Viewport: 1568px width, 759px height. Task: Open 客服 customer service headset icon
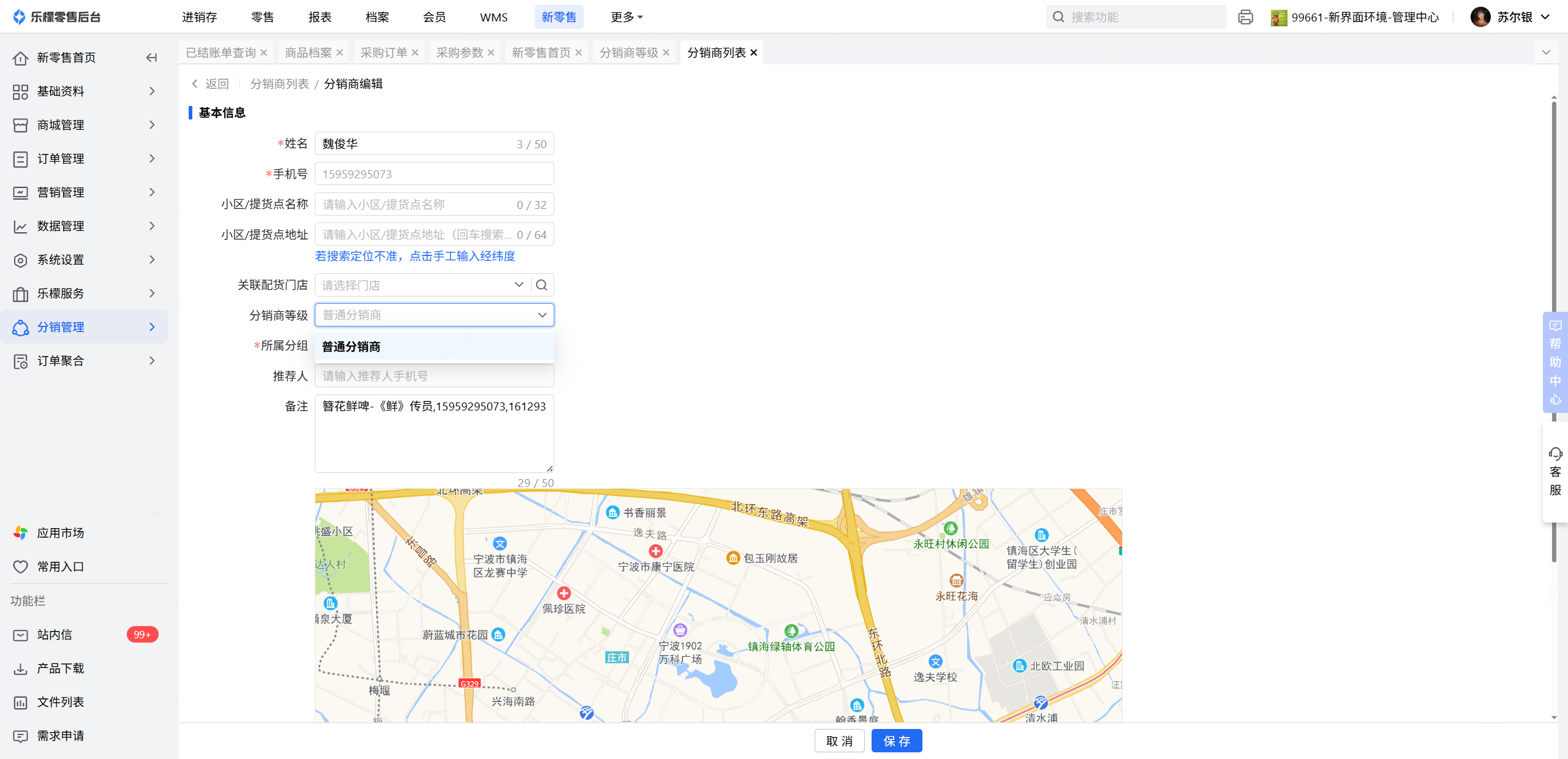1555,454
